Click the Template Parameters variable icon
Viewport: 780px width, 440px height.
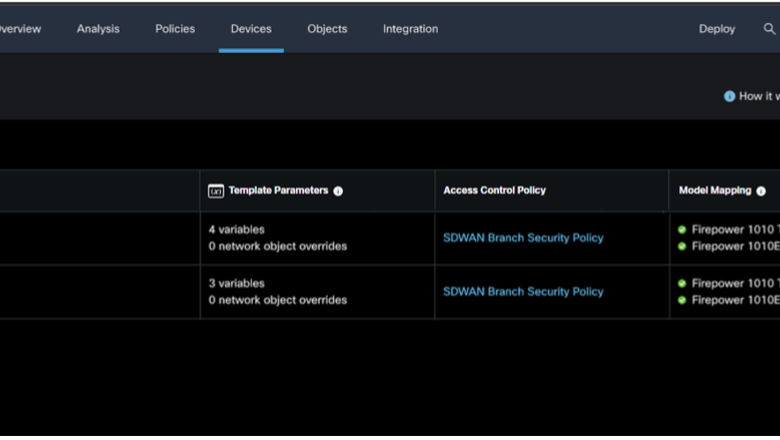click(216, 191)
